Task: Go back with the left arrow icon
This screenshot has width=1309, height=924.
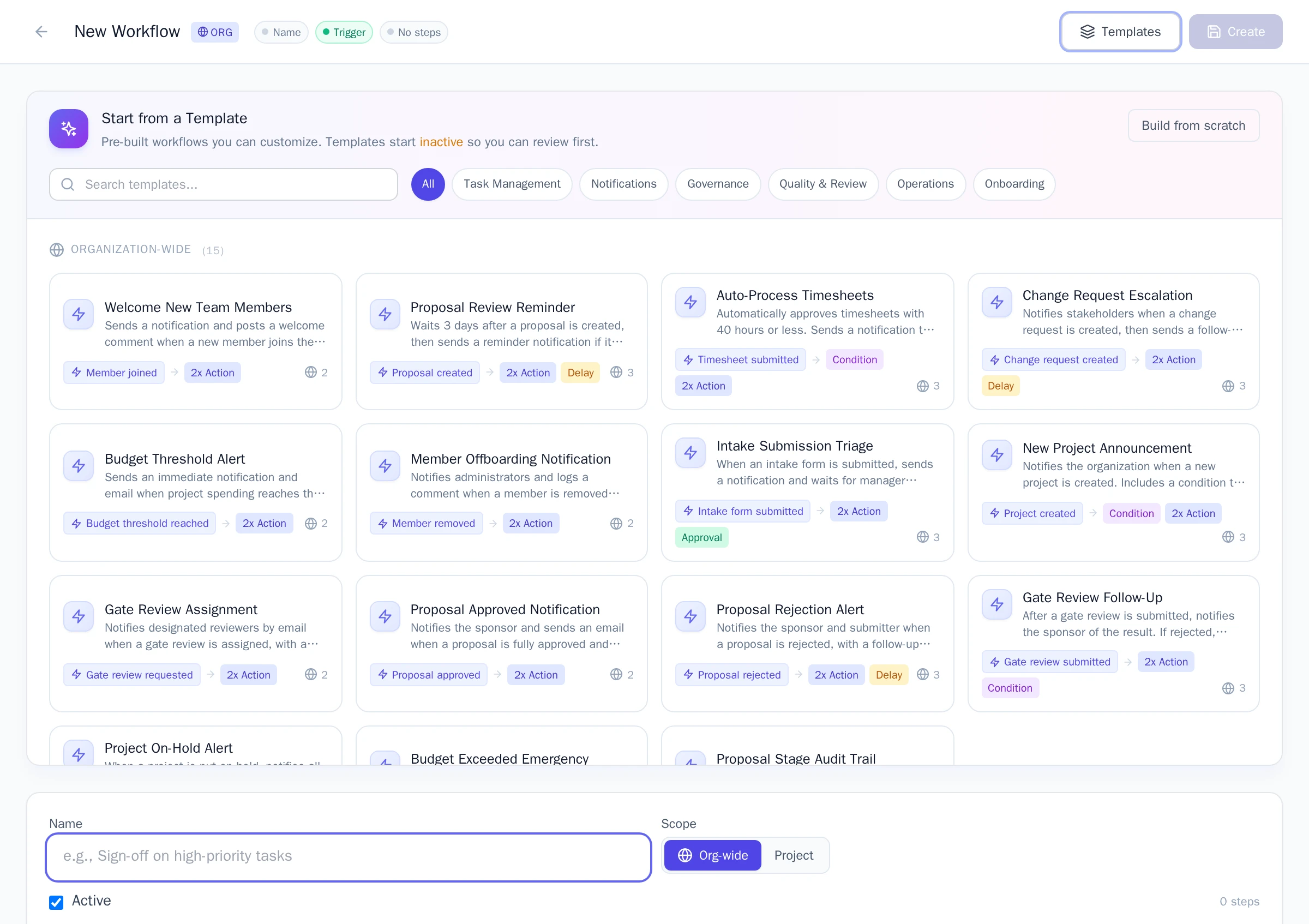Action: coord(41,32)
